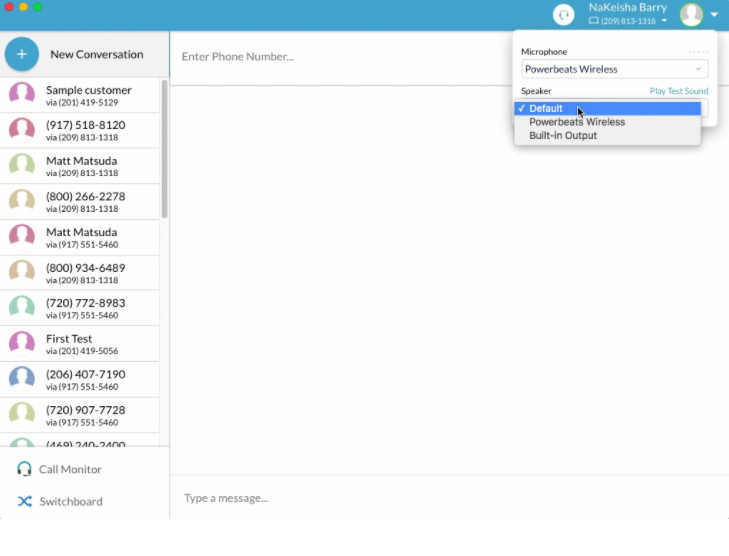Viewport: 729px width, 556px height.
Task: Open the (720) 907-7728 conversation
Action: click(x=80, y=415)
